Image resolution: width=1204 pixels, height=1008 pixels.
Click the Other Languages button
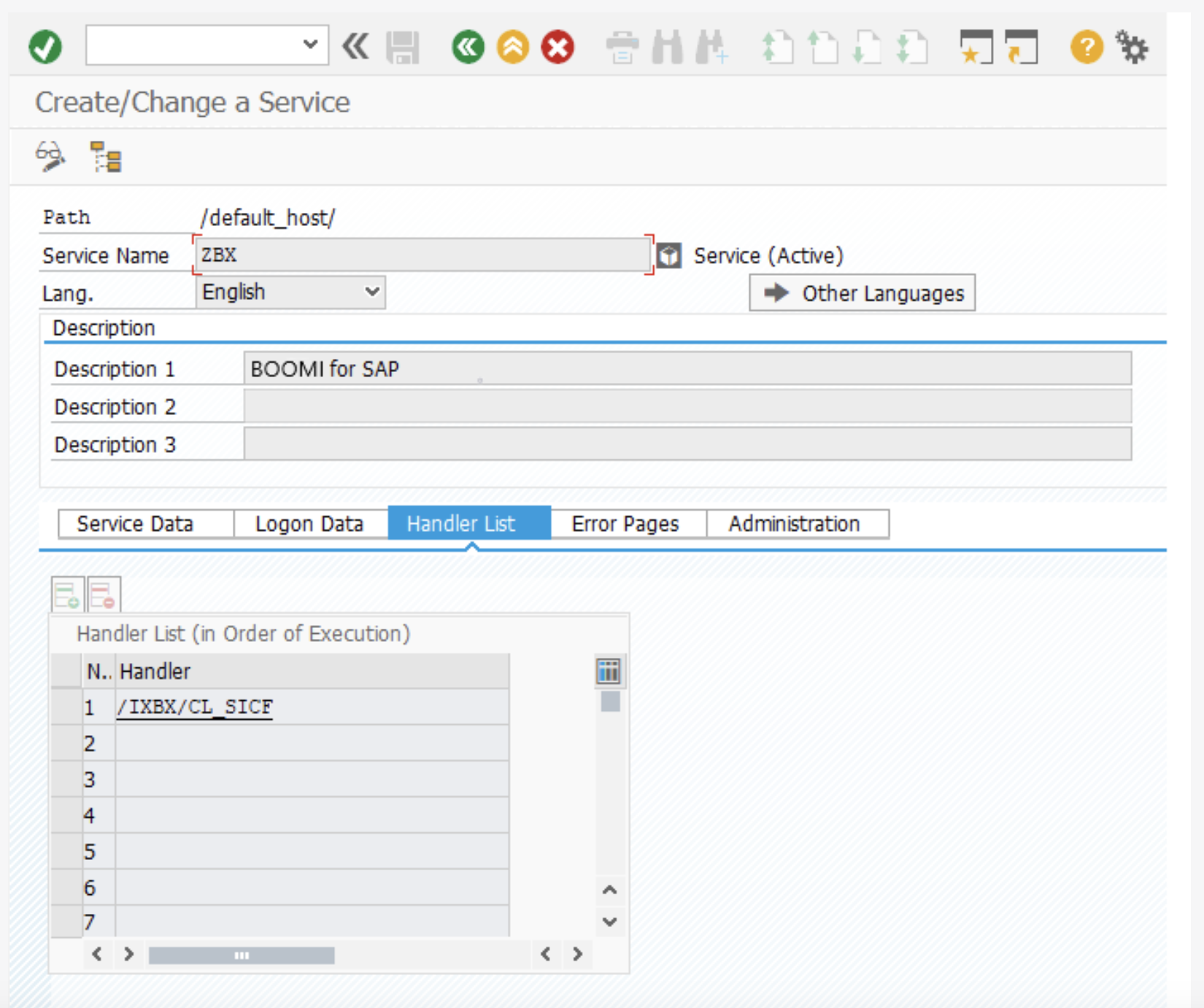(862, 293)
